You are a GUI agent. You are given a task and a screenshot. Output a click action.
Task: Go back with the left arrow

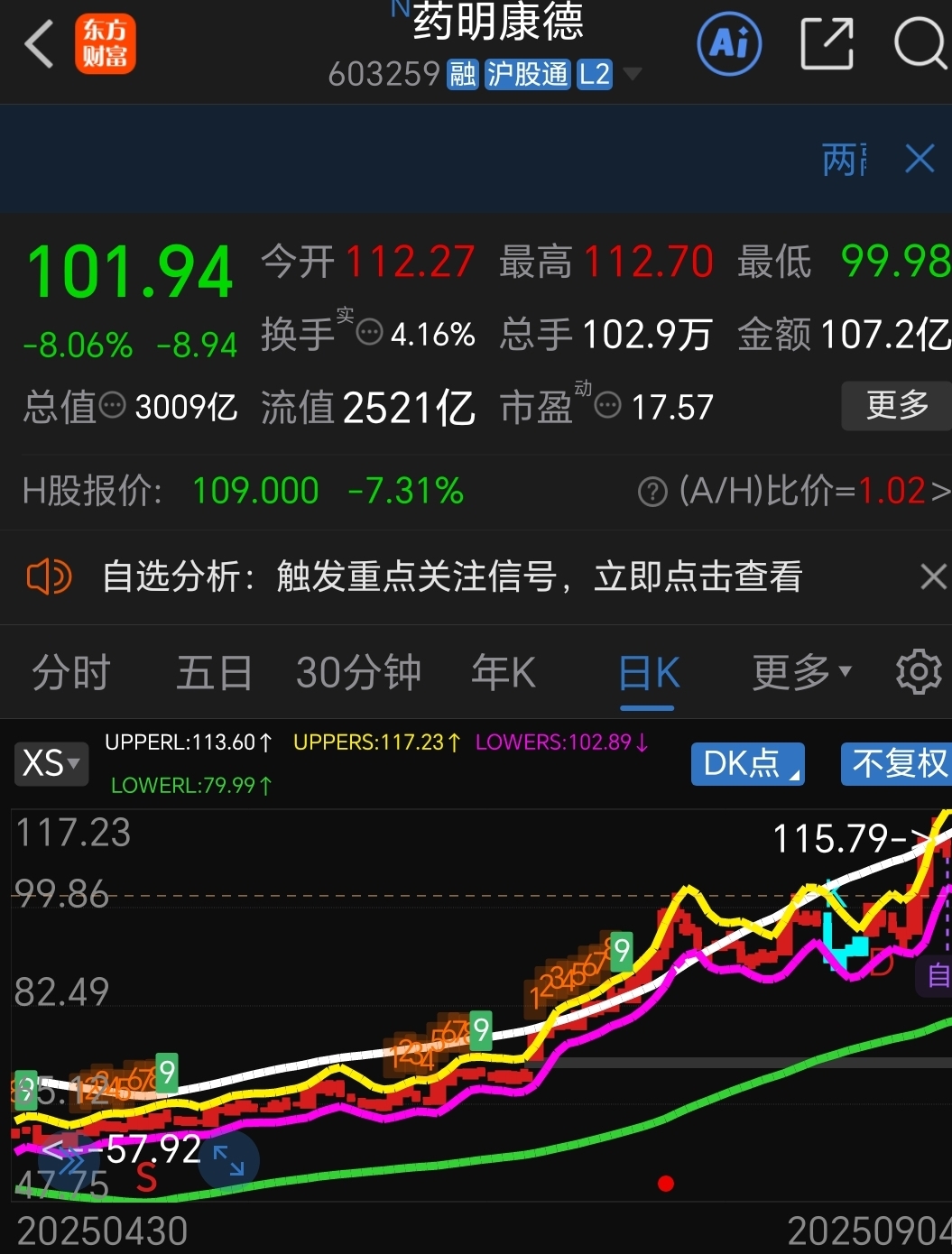tap(39, 44)
